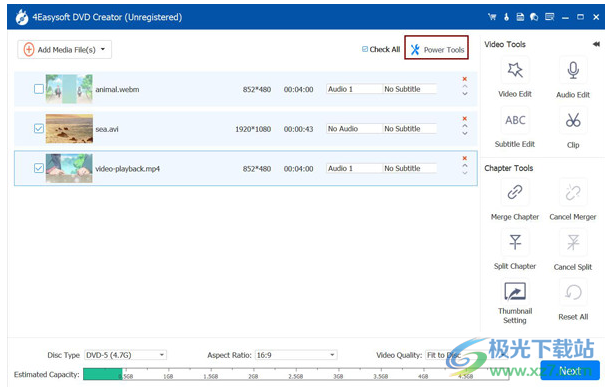Screen dimensions: 605x387
Task: Open the Add Media File(s) dropdown arrow
Action: click(x=103, y=49)
